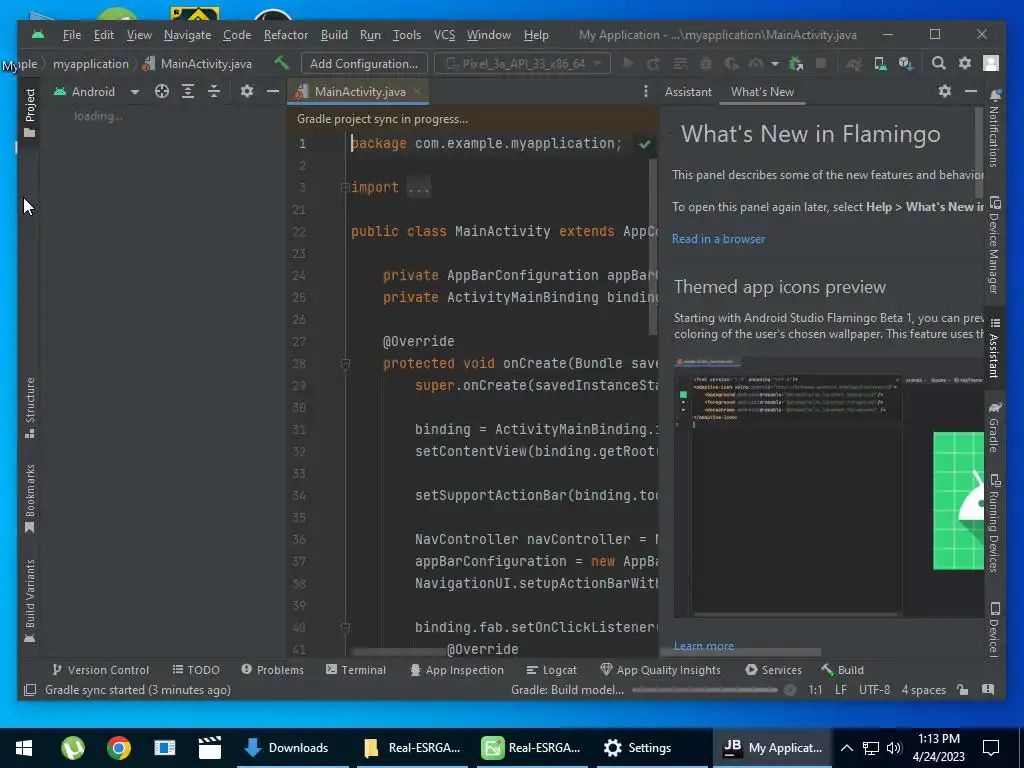Click Expand All icon in Project panel

point(188,91)
